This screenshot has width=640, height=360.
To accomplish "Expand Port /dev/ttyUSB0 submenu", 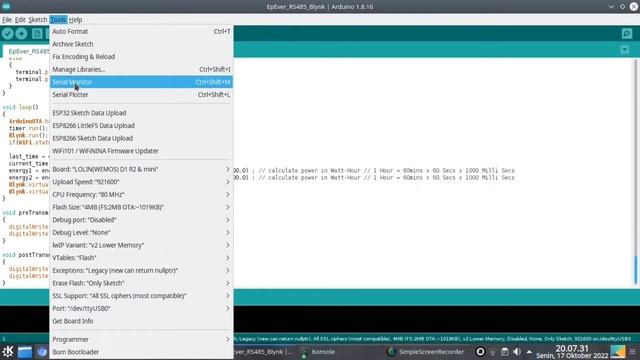I will click(x=141, y=309).
